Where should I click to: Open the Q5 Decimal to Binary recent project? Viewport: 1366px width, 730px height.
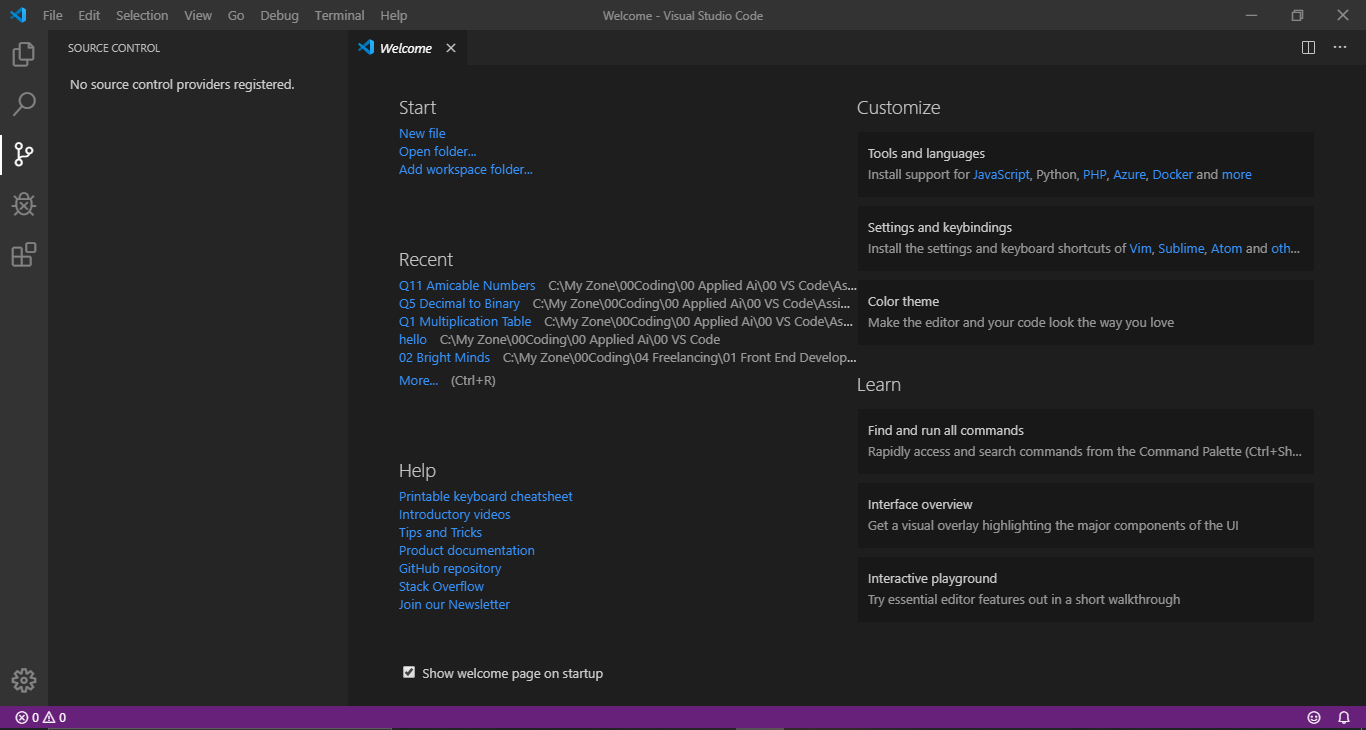pyautogui.click(x=459, y=303)
